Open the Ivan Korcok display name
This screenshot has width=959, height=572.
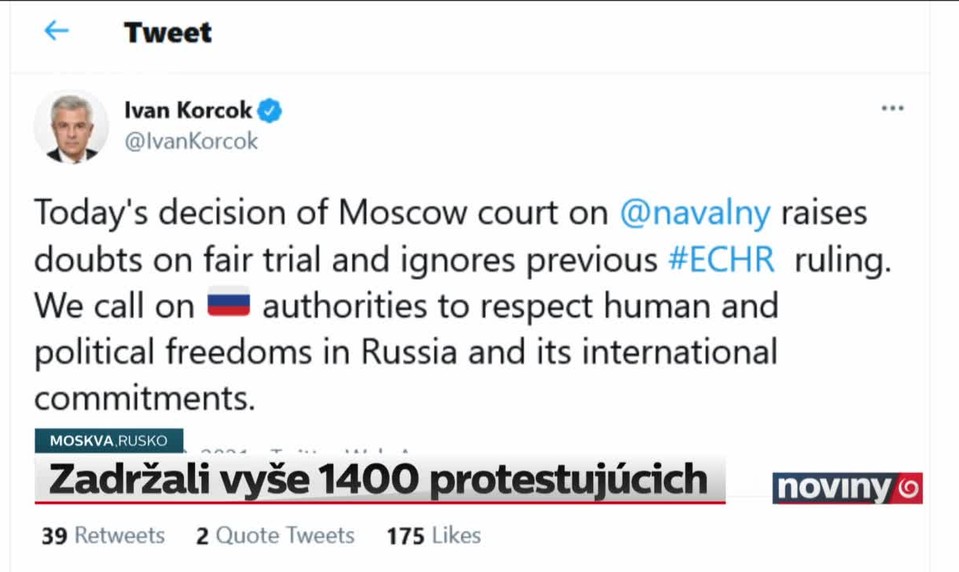pos(188,110)
